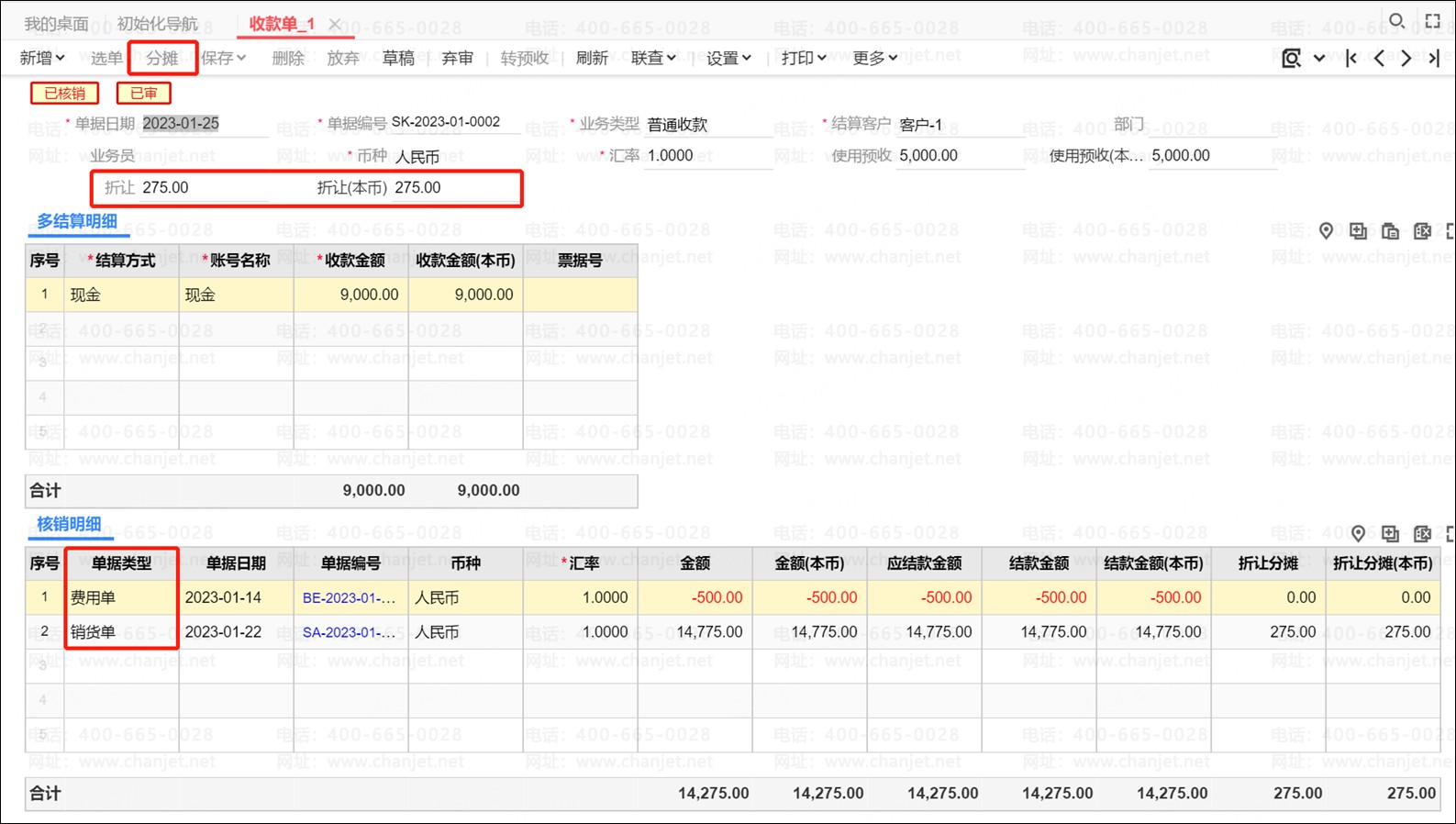Click the 票据号 column header
1456x824 pixels.
pyautogui.click(x=580, y=261)
